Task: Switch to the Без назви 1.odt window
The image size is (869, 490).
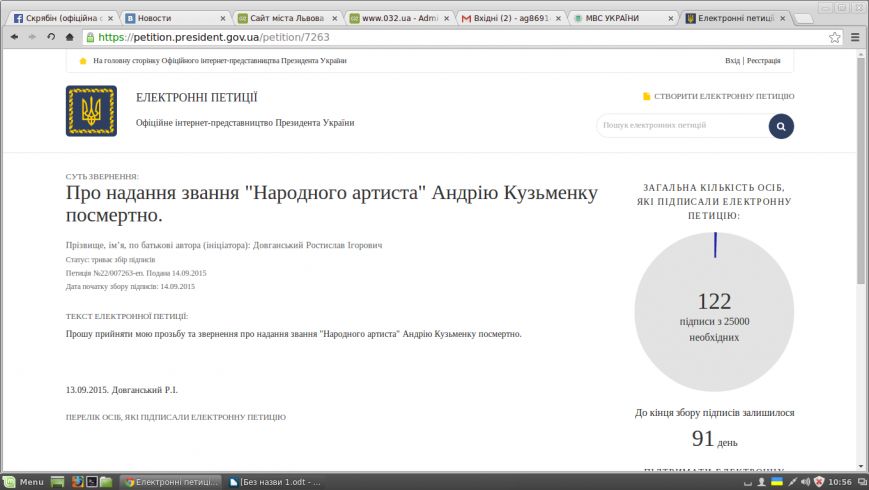Action: [x=275, y=482]
